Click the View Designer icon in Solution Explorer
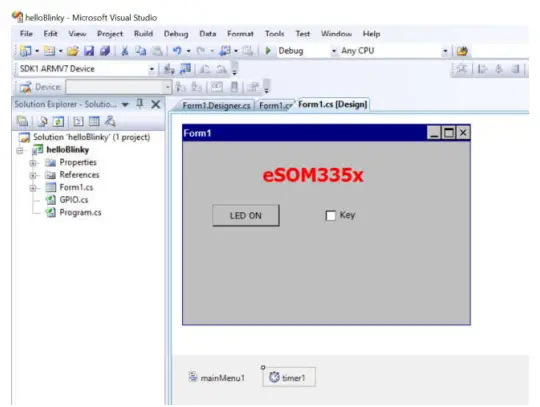Image resolution: width=540 pixels, height=407 pixels. click(94, 121)
